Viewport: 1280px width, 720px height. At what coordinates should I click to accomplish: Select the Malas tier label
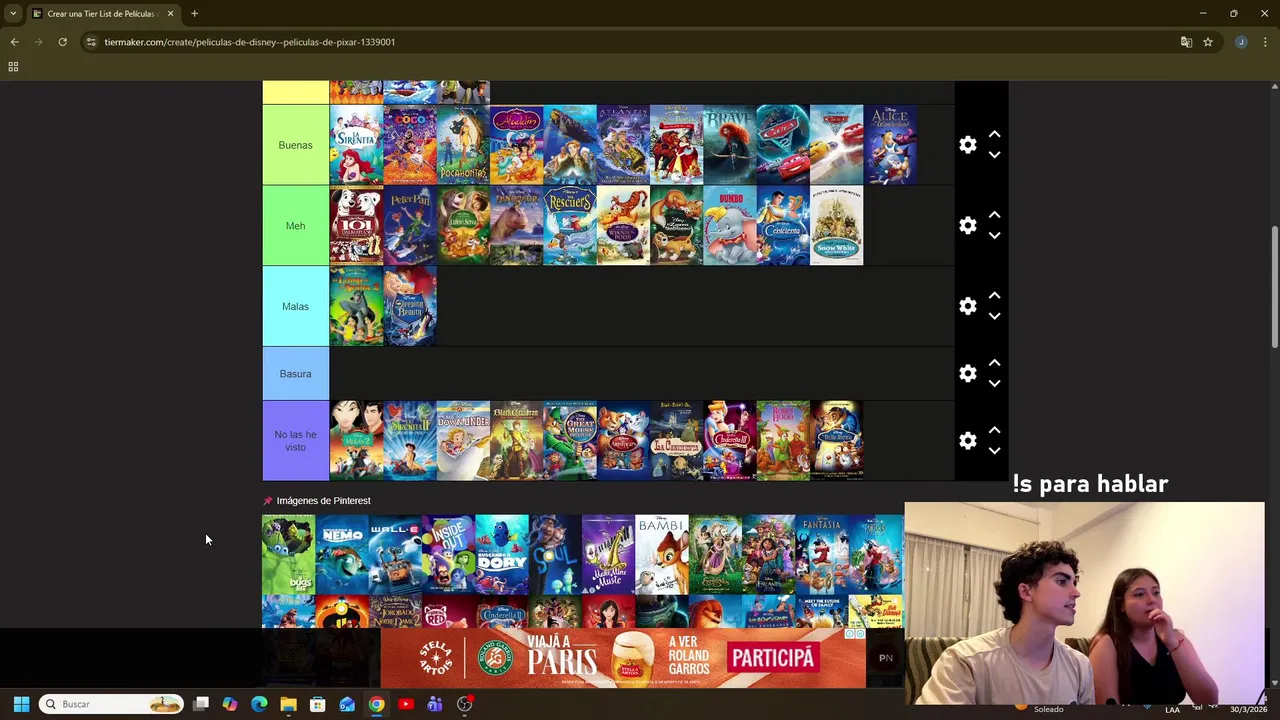(x=295, y=307)
